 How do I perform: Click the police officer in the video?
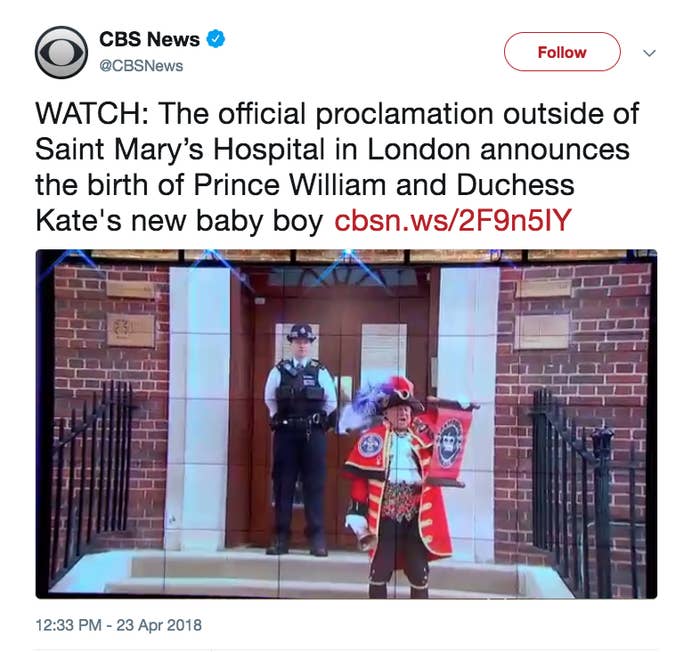(300, 440)
